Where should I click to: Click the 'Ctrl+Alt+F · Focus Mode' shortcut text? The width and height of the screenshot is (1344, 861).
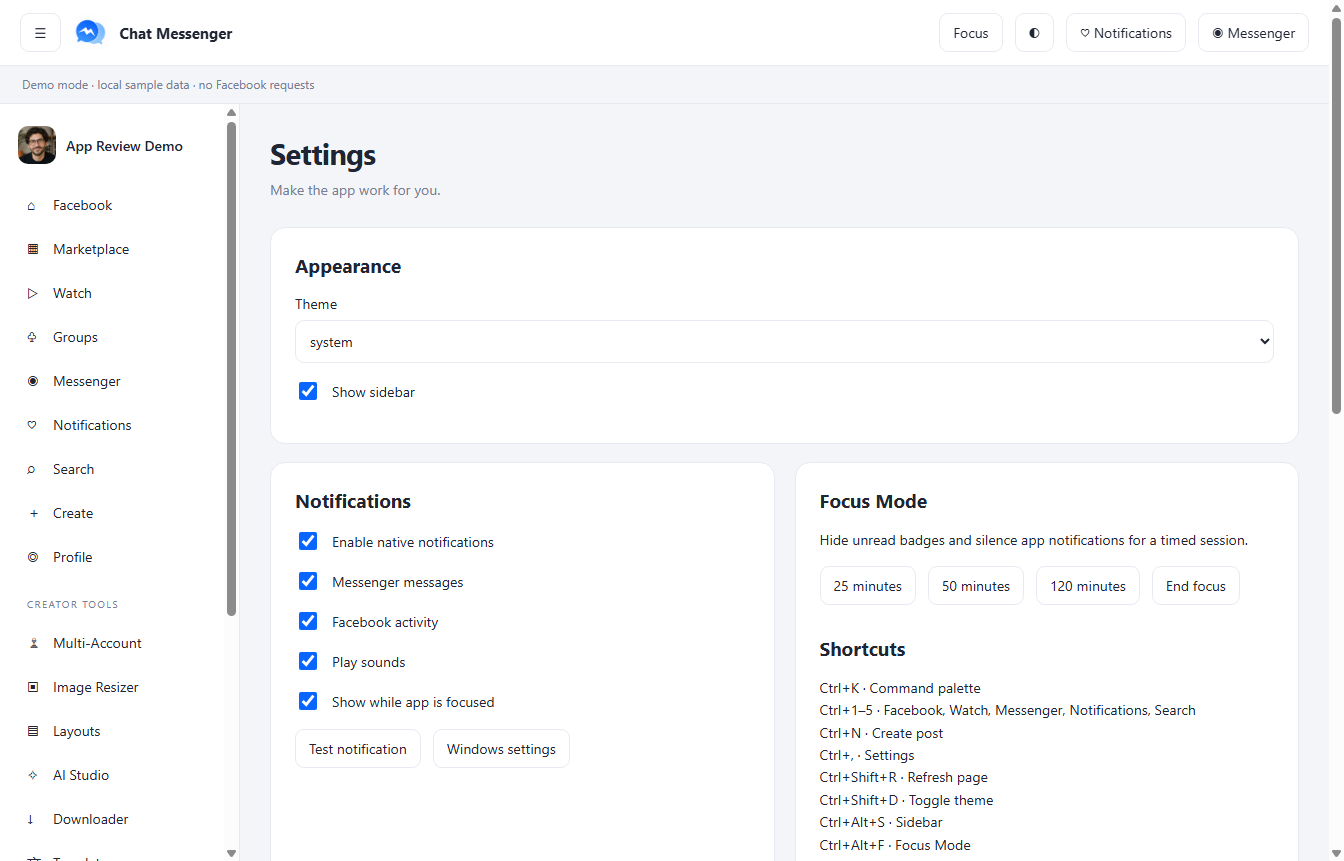pyautogui.click(x=895, y=845)
